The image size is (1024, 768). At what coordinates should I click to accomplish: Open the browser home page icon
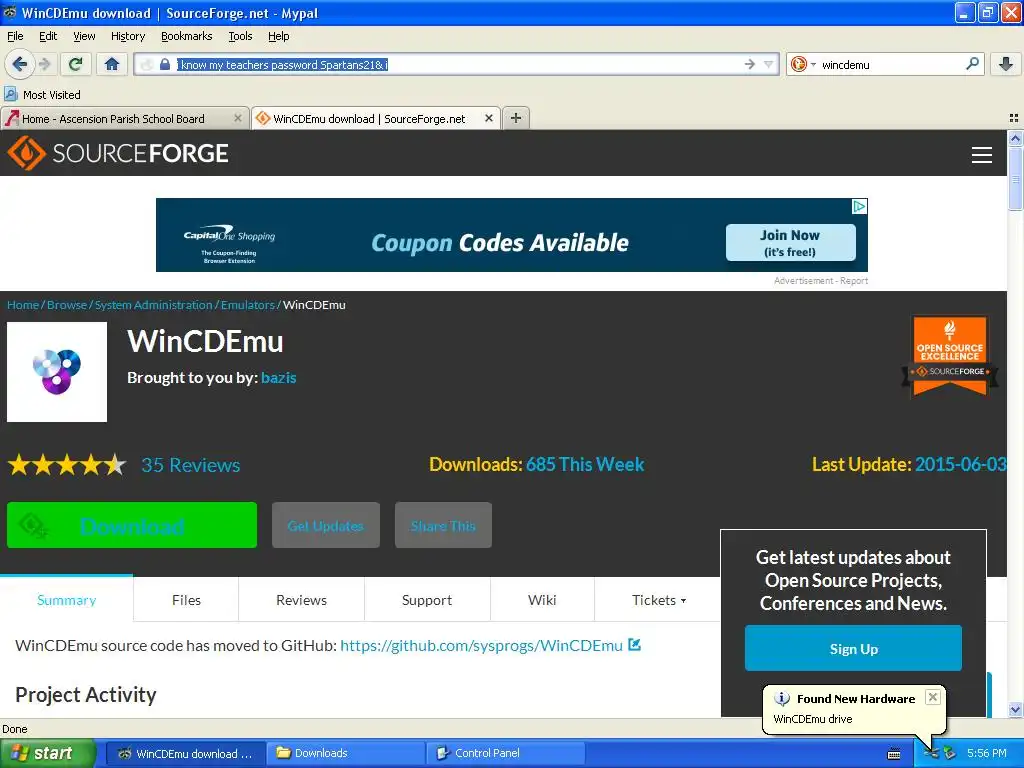point(112,64)
